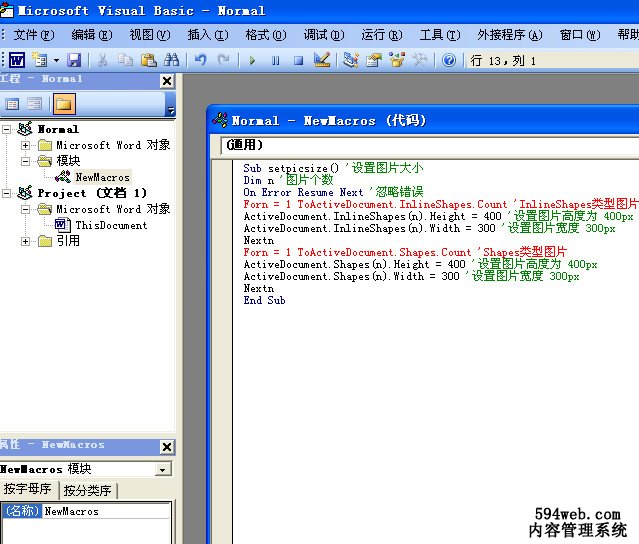Screen dimensions: 639x544
Task: Click project panel toolbar options arrow
Action: point(171,110)
